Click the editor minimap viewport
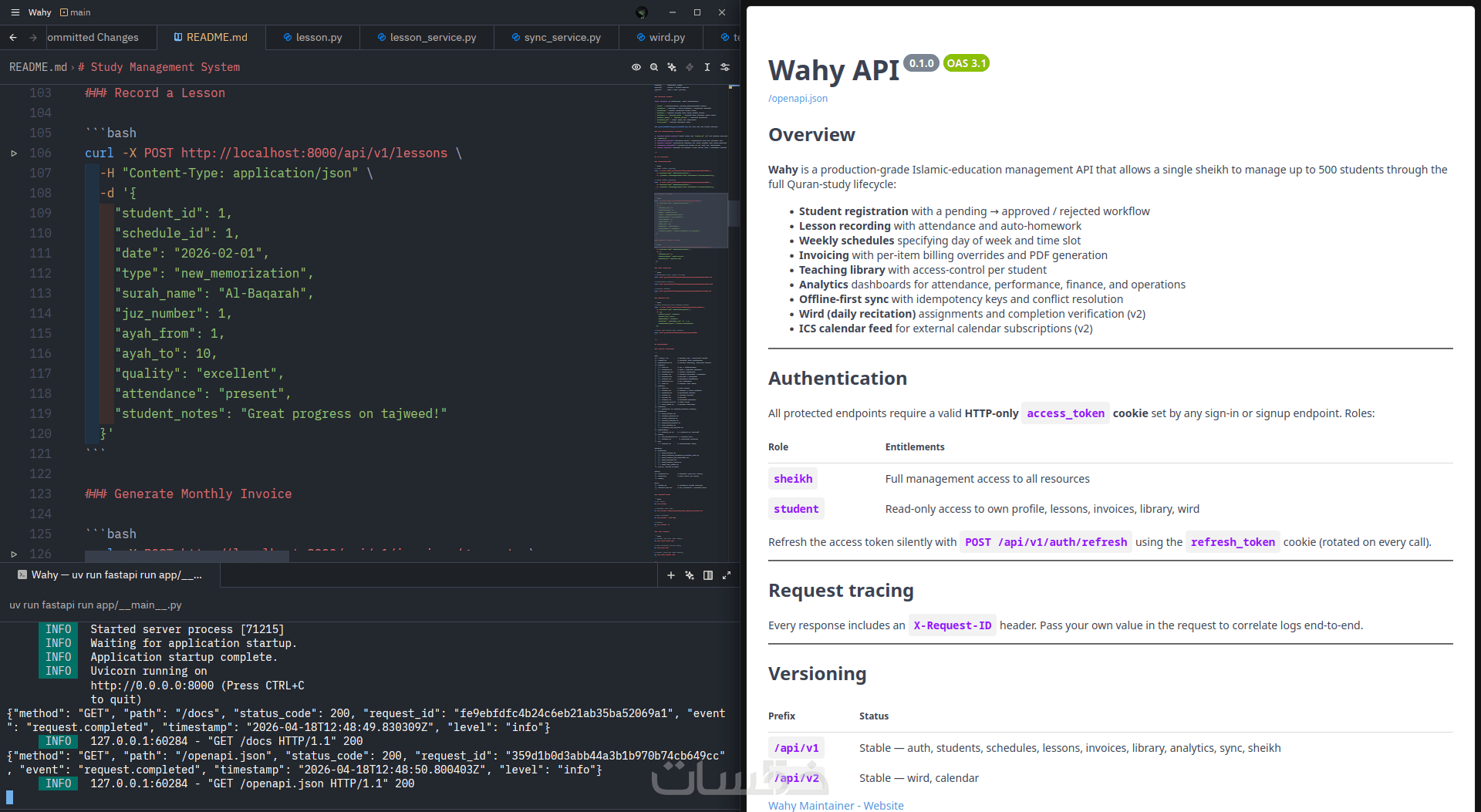The width and height of the screenshot is (1481, 812). tap(691, 221)
